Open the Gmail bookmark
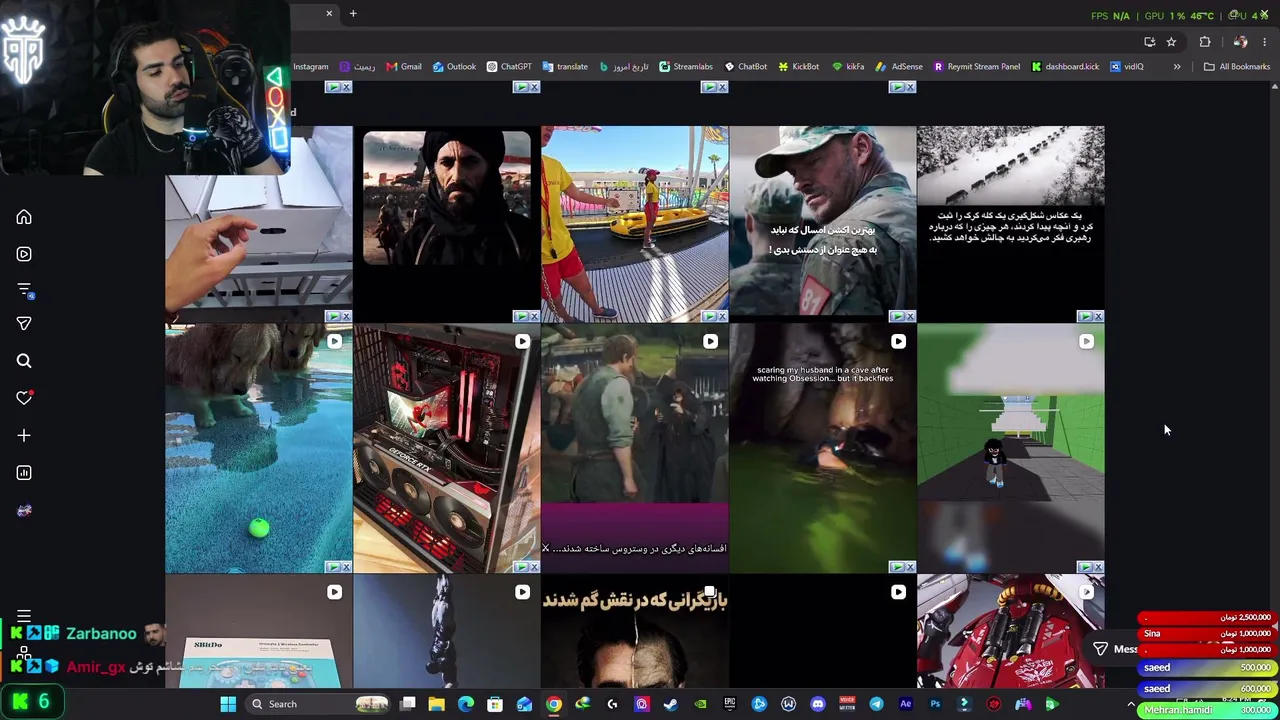 [x=404, y=67]
